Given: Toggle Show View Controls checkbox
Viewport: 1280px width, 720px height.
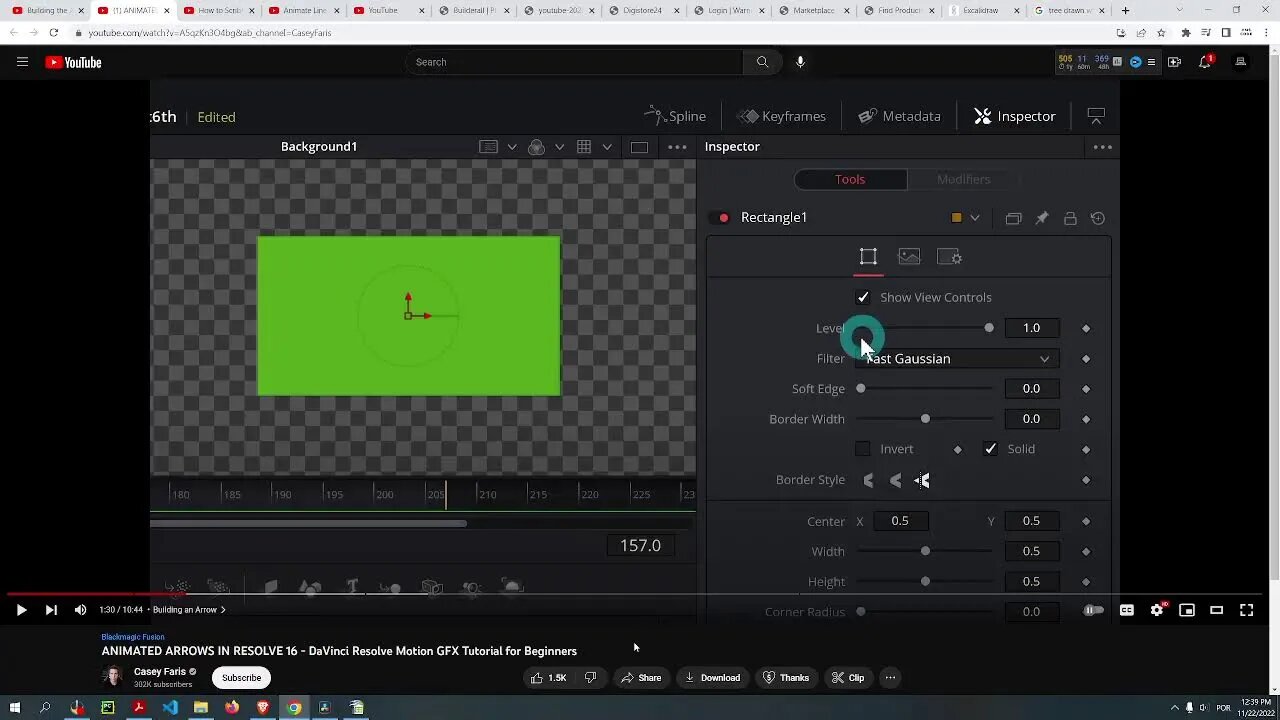Looking at the screenshot, I should pyautogui.click(x=863, y=297).
